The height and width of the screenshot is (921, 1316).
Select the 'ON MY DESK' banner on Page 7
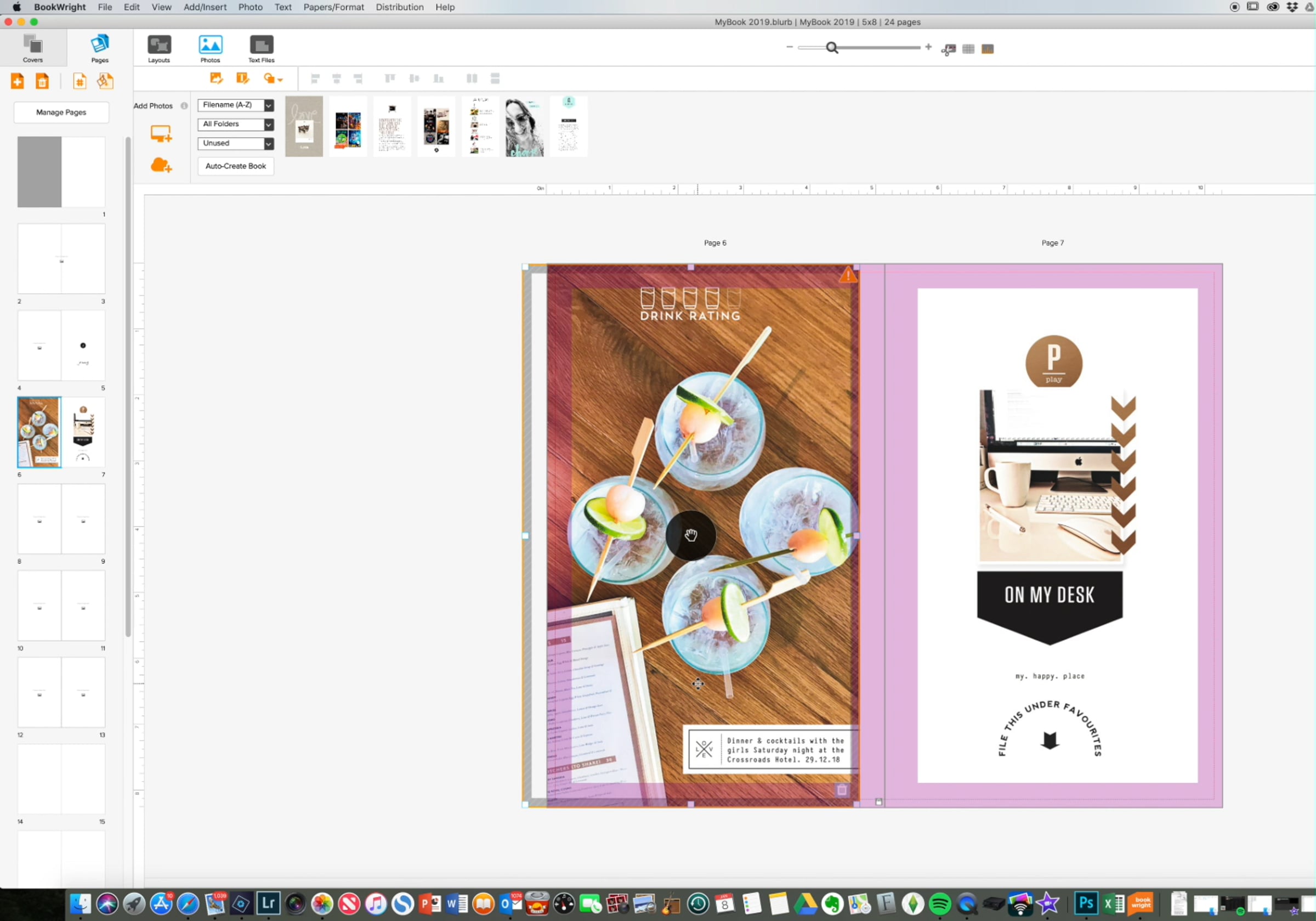tap(1050, 608)
